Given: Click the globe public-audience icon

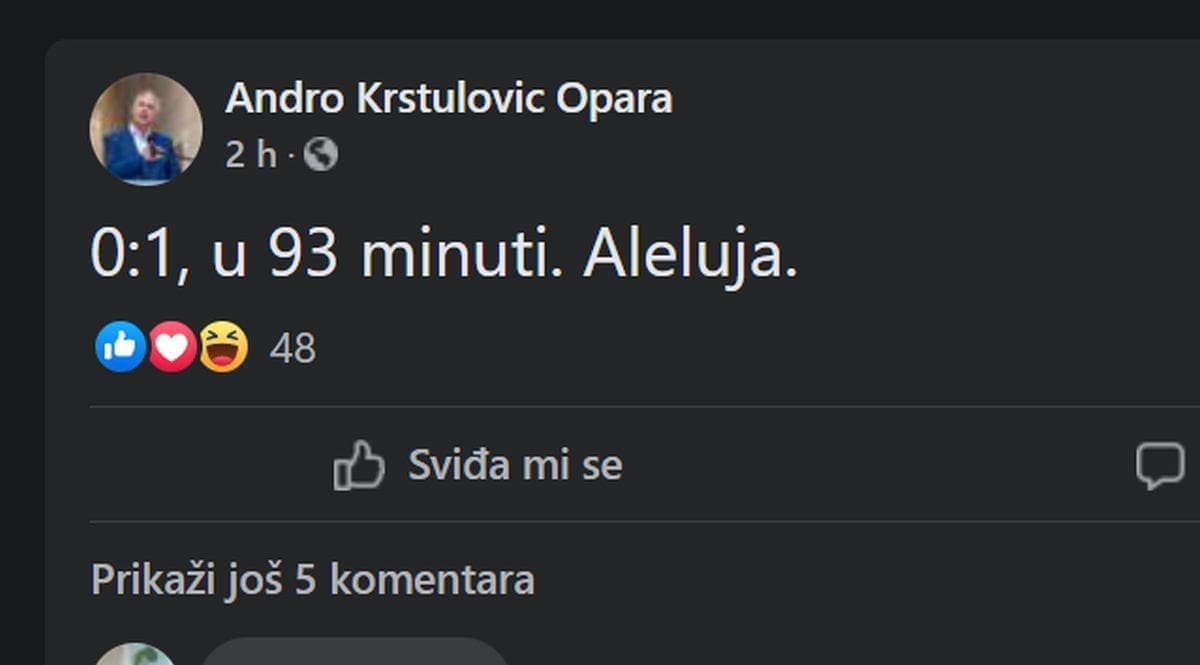Looking at the screenshot, I should click(320, 154).
